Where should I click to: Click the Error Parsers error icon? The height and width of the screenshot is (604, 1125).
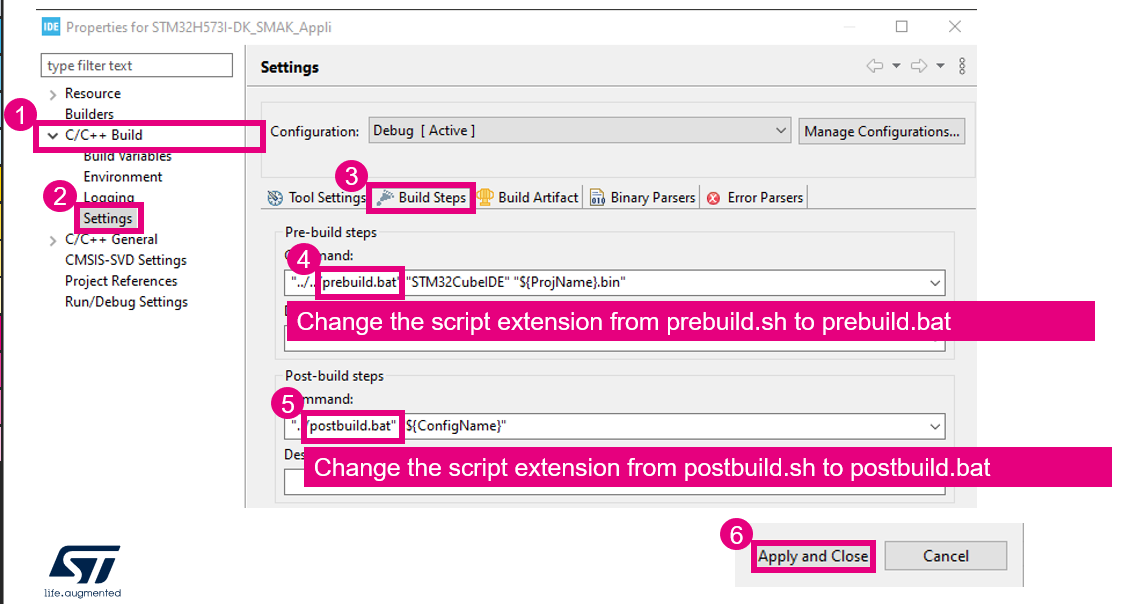[711, 197]
